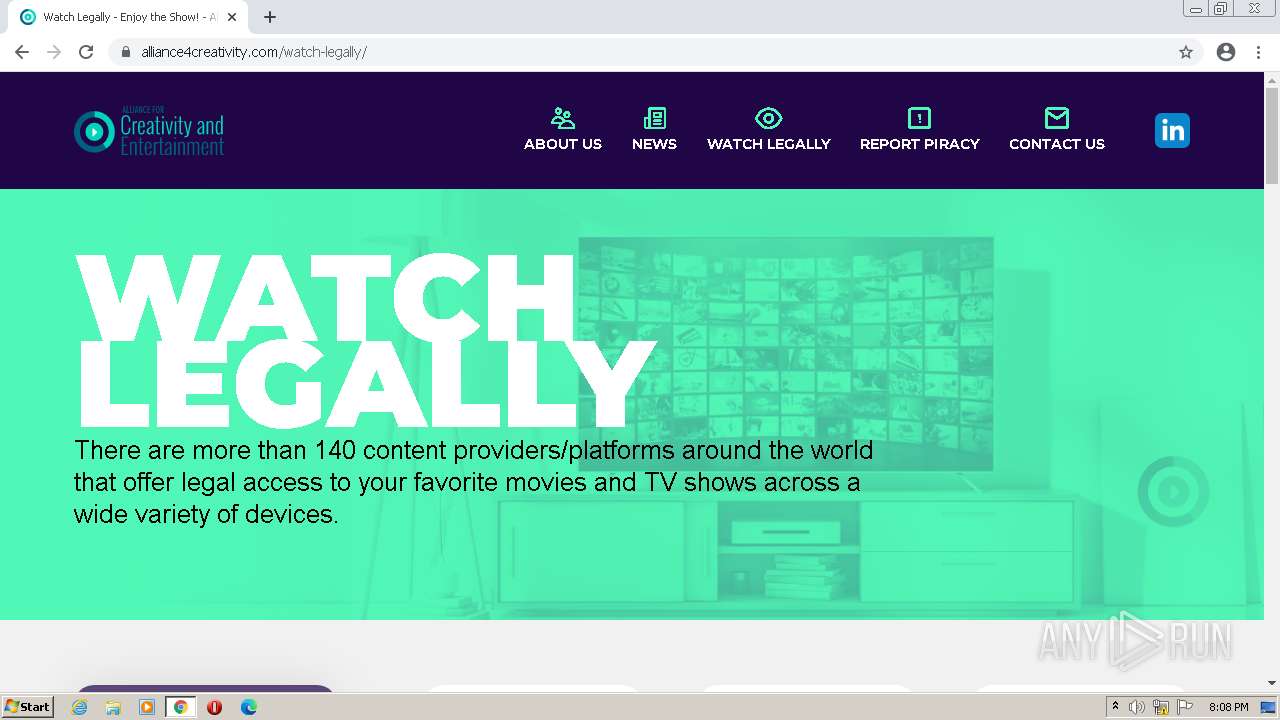Screen dimensions: 1280x720
Task: Open the About Us people icon
Action: 563,118
